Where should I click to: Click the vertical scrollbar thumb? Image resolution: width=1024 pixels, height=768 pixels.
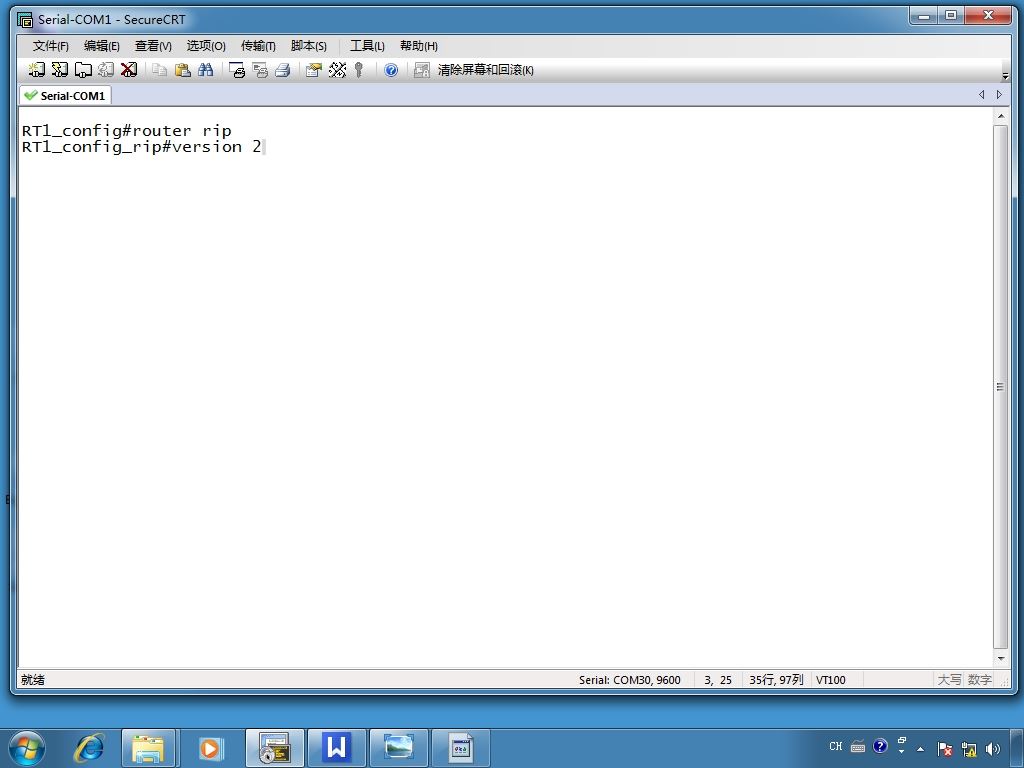point(1000,387)
